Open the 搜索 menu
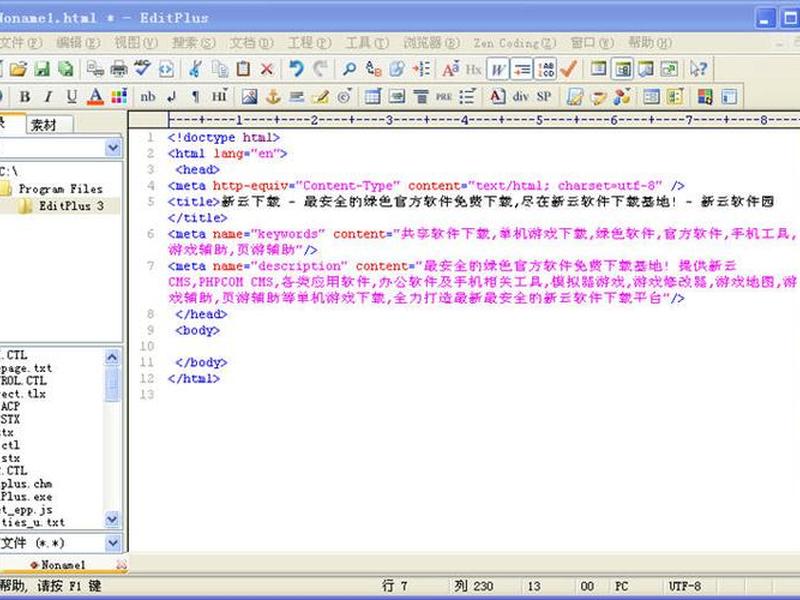This screenshot has width=800, height=600. (194, 43)
